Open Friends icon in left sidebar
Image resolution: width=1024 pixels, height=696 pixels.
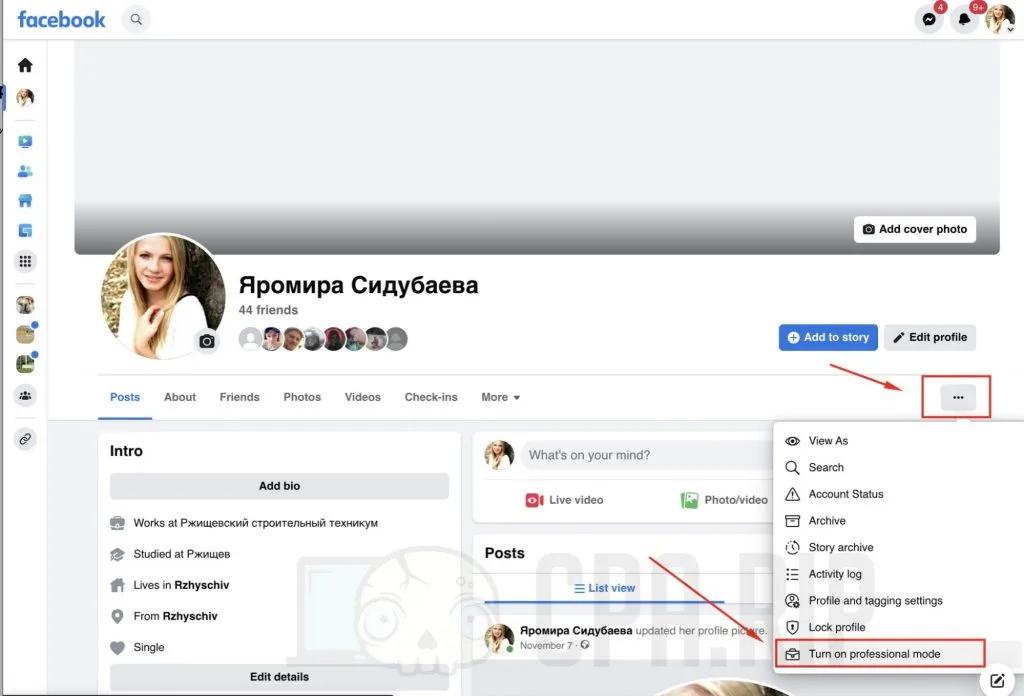coord(25,171)
